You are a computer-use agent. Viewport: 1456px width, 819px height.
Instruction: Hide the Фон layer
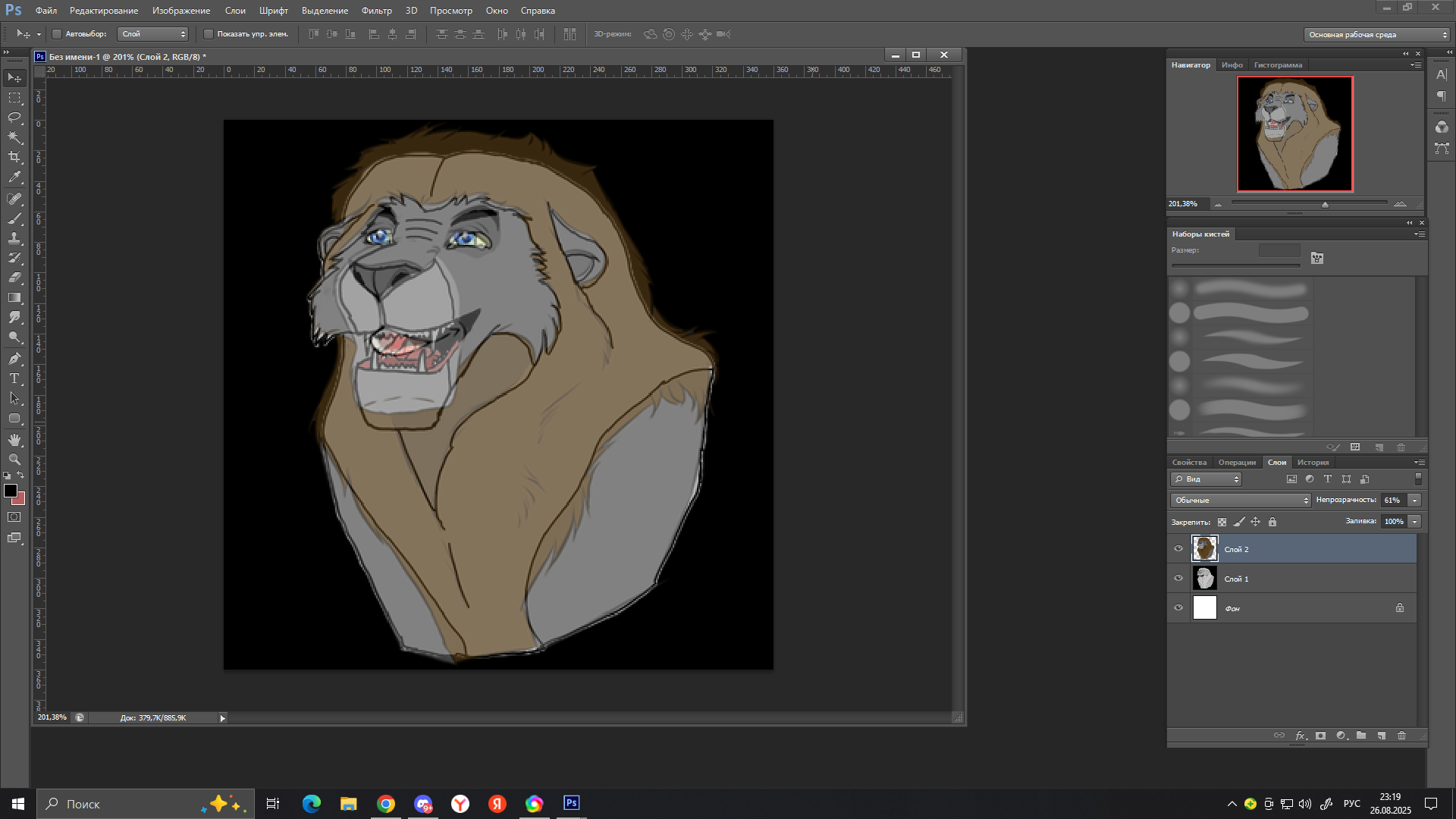[x=1178, y=608]
